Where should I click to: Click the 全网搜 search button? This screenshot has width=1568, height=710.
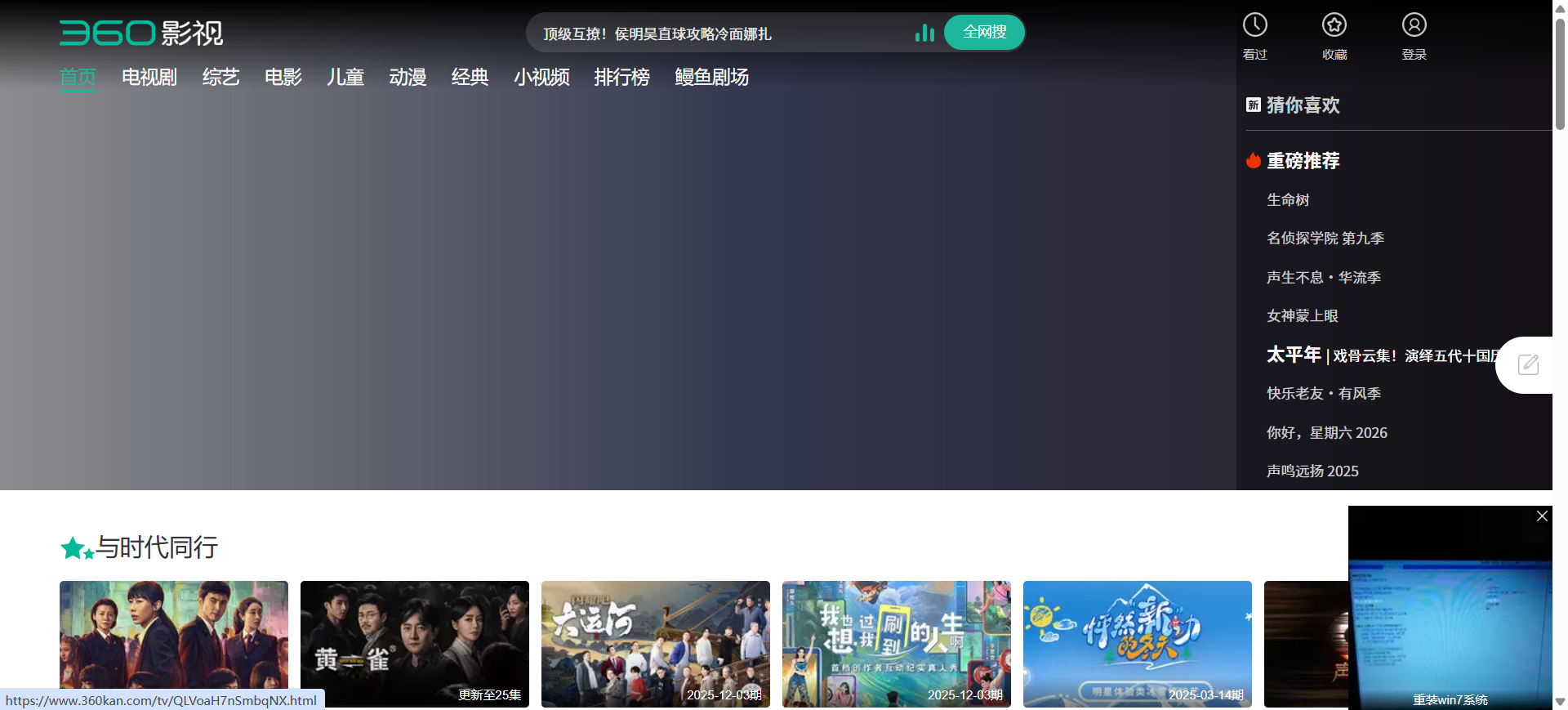coord(984,33)
